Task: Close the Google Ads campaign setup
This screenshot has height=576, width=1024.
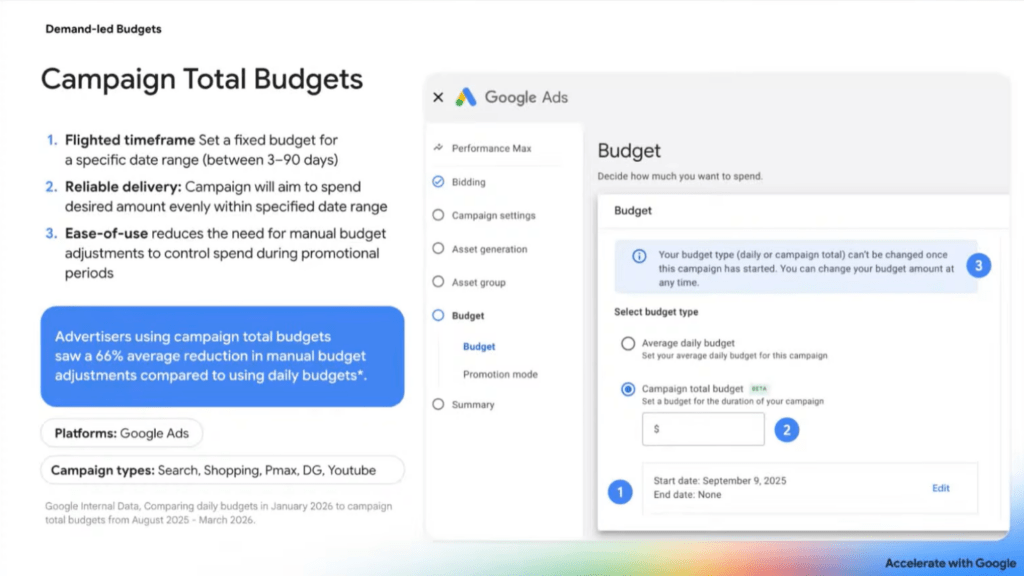Action: (x=438, y=97)
